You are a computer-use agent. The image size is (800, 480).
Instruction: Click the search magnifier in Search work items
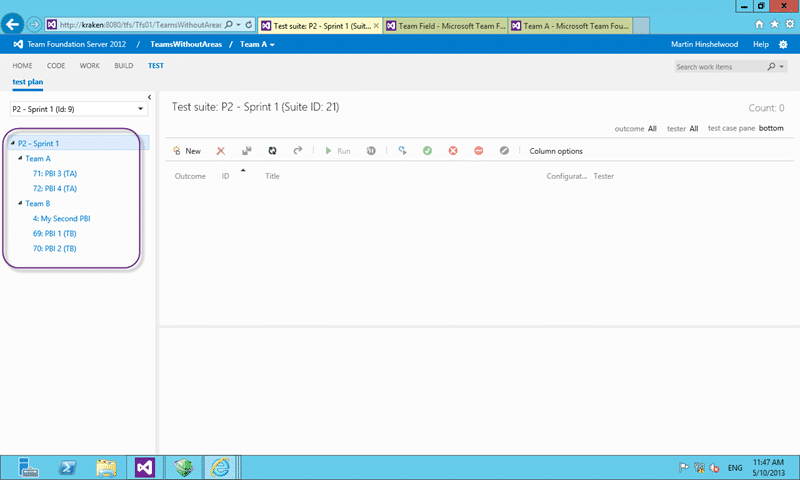771,66
